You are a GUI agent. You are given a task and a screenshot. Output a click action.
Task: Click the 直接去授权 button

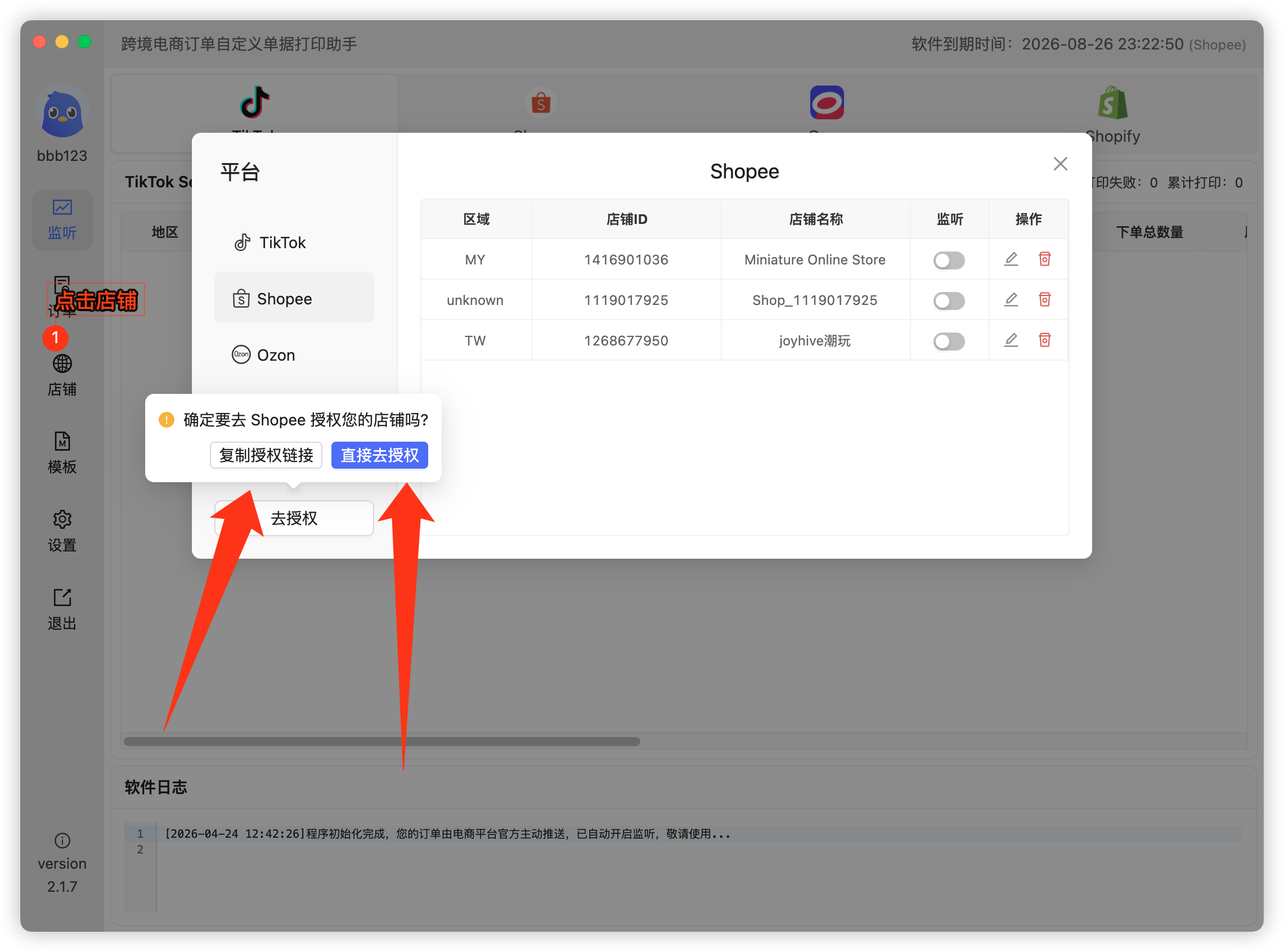379,455
